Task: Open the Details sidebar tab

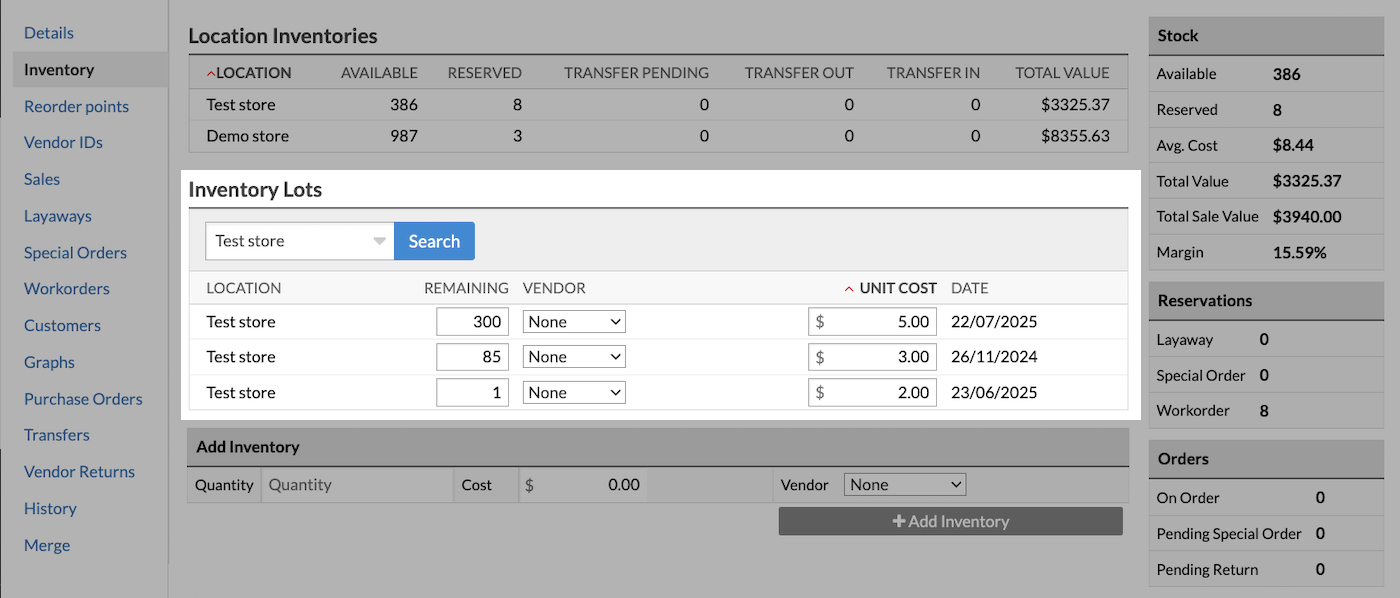Action: 49,33
